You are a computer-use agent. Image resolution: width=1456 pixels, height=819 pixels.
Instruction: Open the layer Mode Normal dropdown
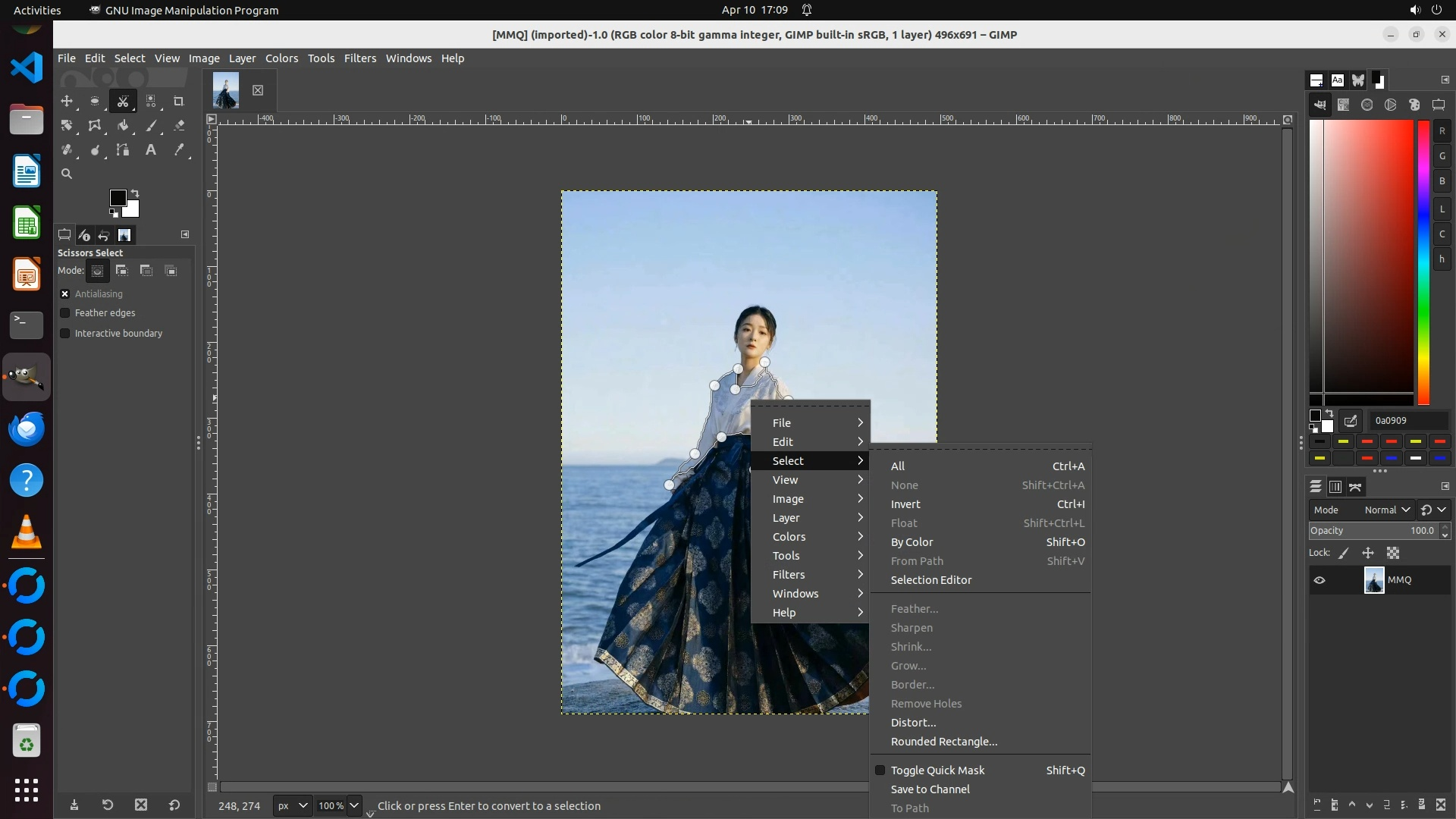tap(1387, 510)
